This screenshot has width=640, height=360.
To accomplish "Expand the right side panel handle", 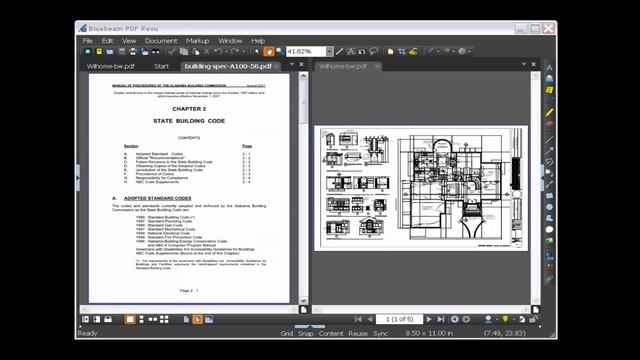I will [x=542, y=178].
